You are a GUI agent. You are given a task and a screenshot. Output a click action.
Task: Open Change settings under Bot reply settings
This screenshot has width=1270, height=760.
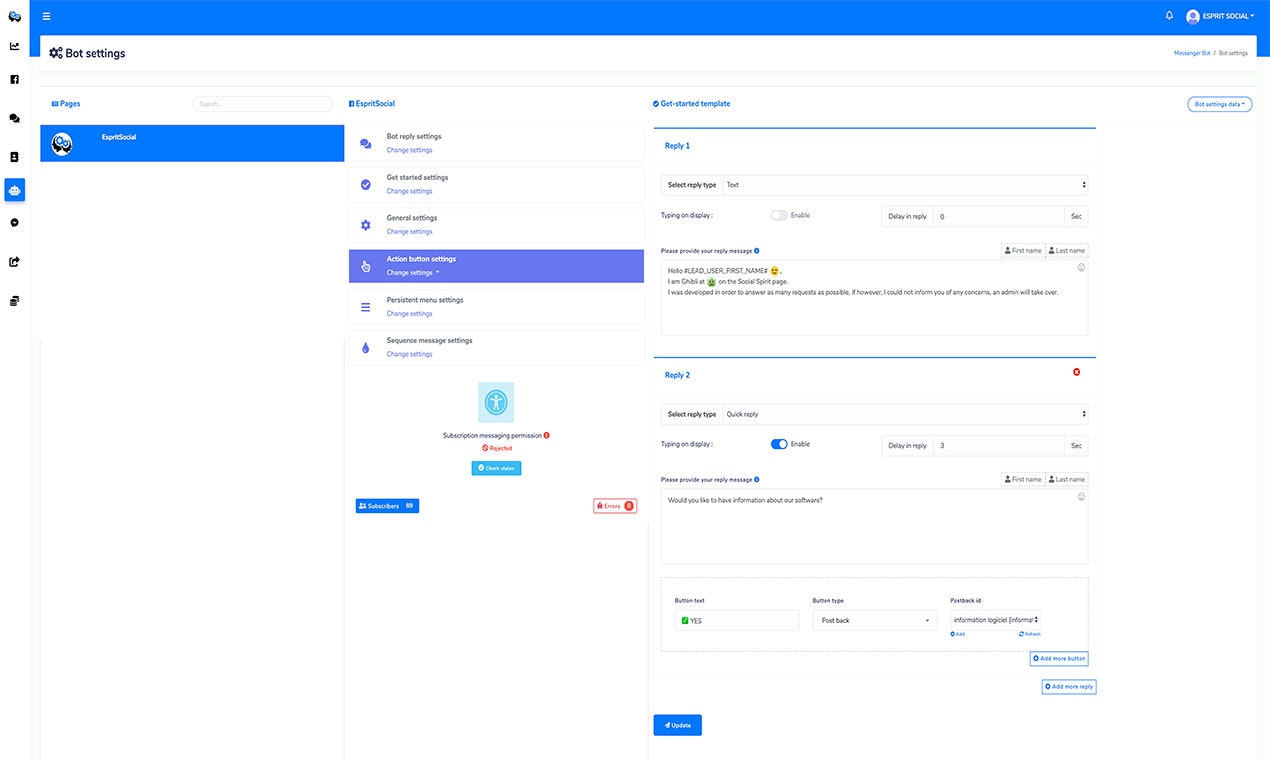[410, 150]
